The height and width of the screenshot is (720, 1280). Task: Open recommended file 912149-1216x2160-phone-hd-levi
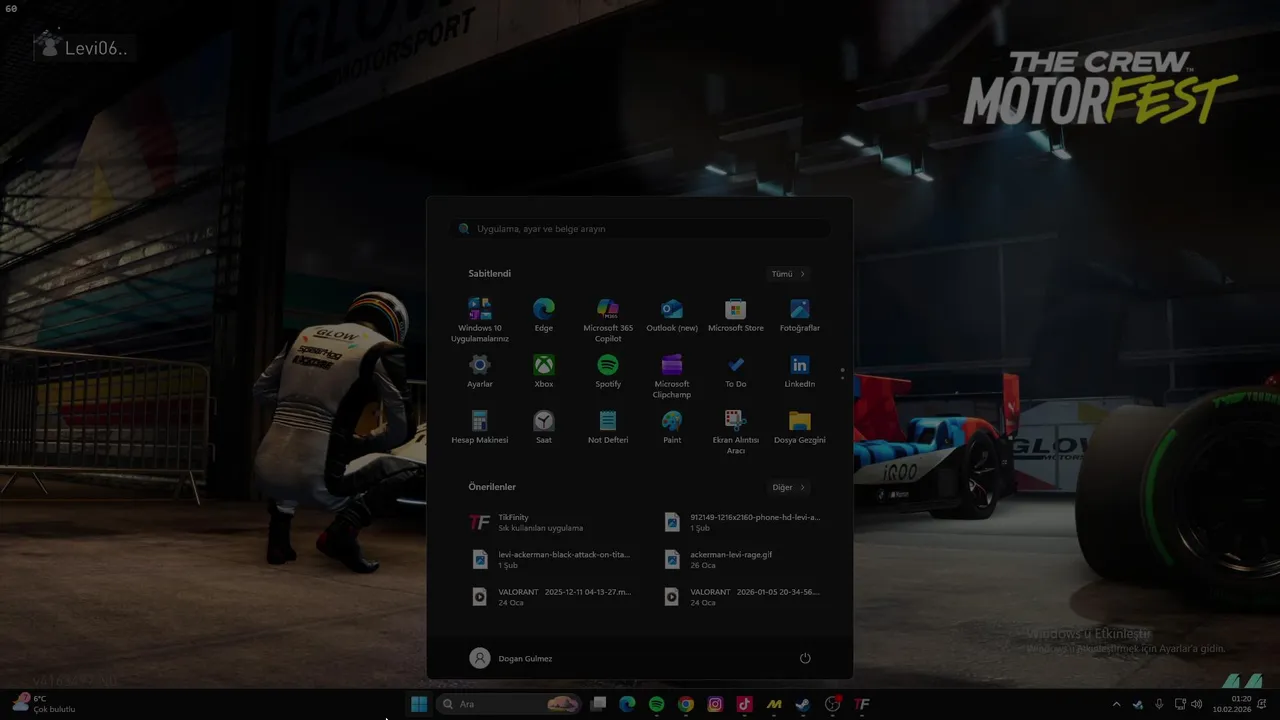744,522
